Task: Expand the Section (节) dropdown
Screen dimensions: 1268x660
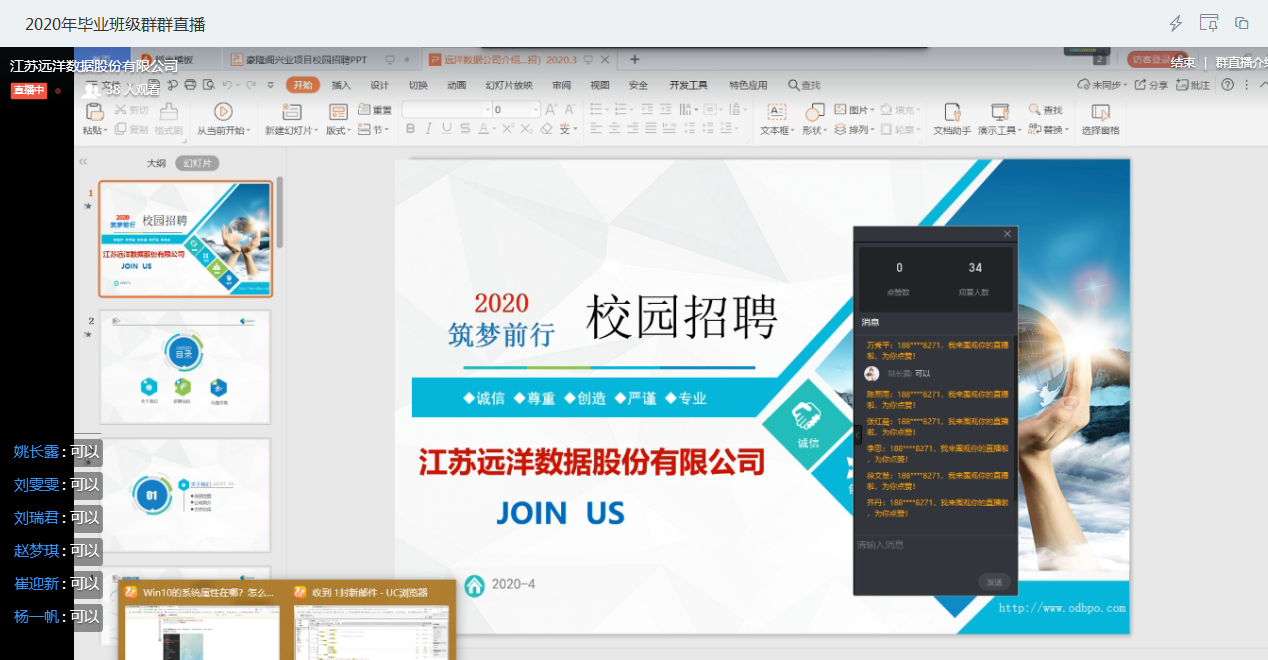Action: (388, 130)
